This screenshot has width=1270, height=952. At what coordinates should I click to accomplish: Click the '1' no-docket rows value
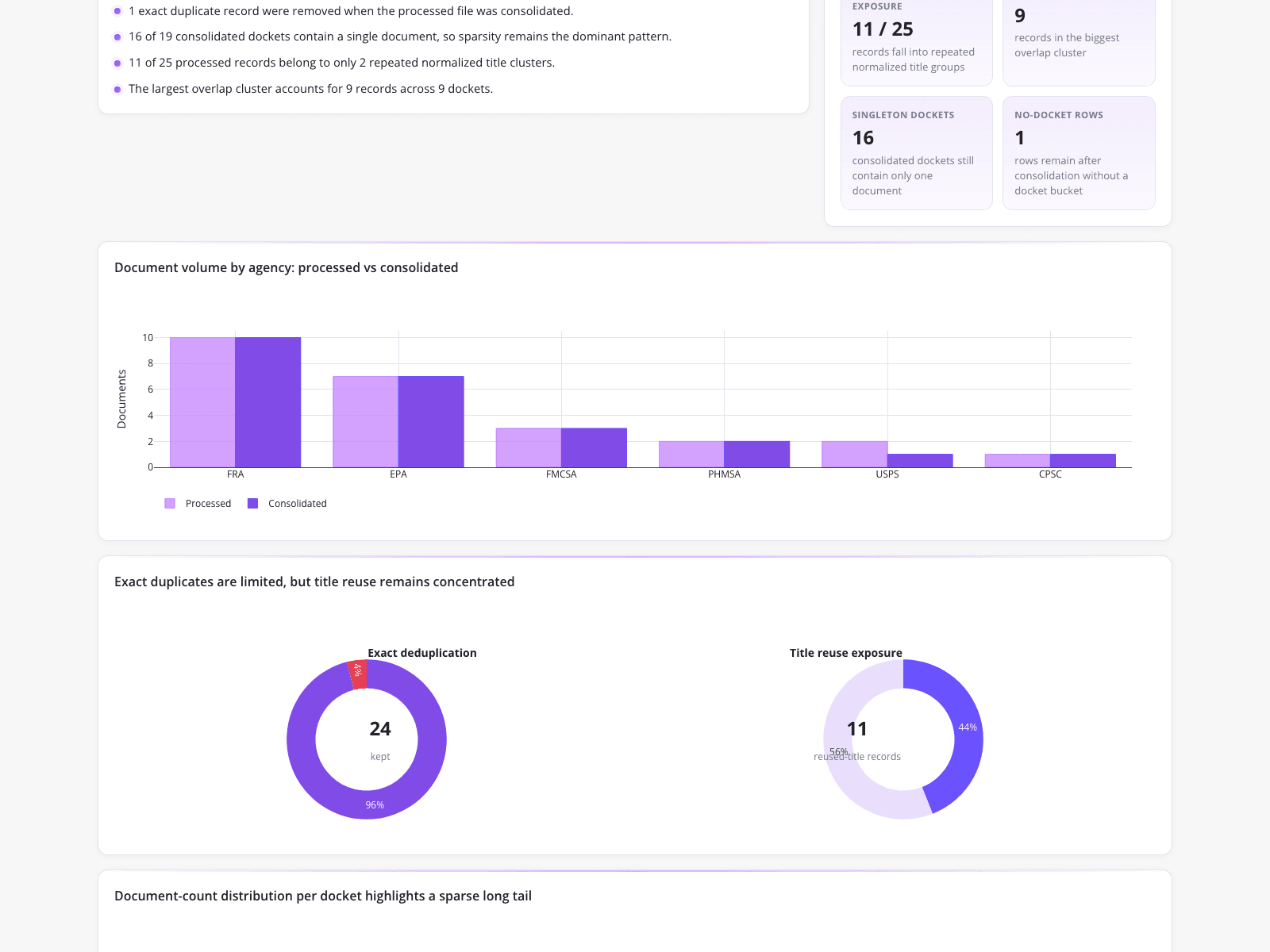click(x=1020, y=138)
